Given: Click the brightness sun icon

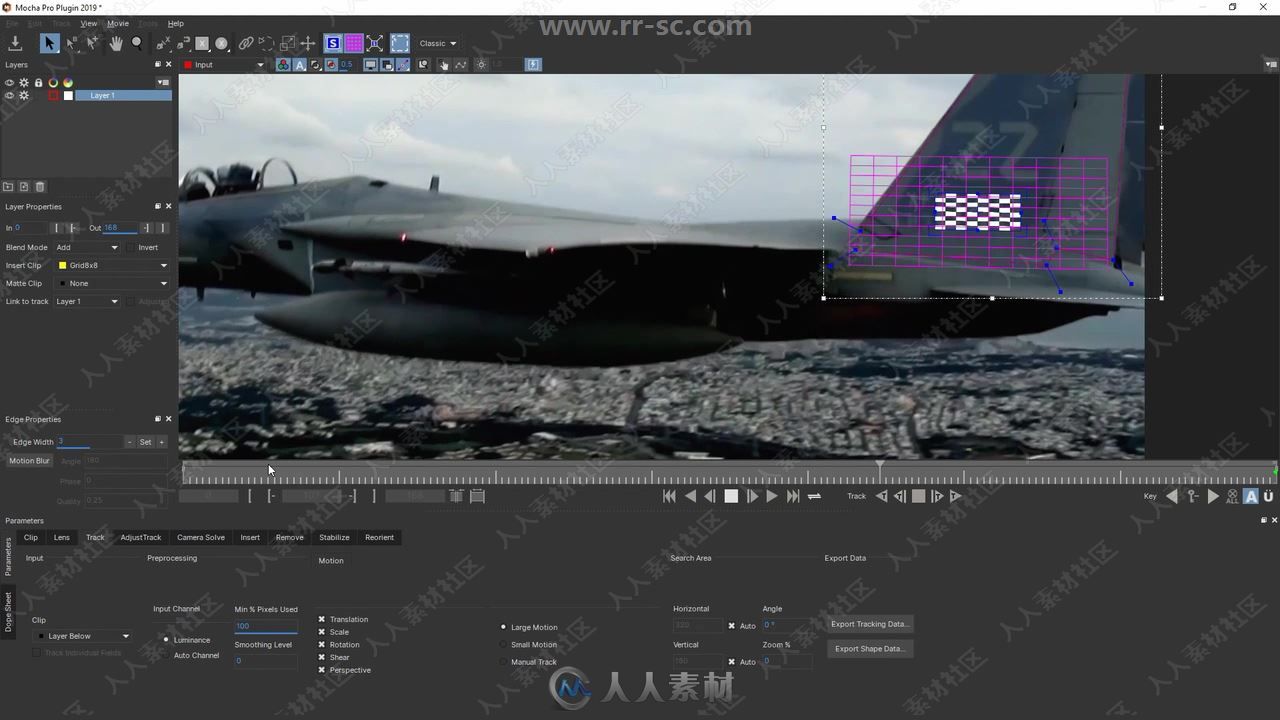Looking at the screenshot, I should click(x=481, y=65).
